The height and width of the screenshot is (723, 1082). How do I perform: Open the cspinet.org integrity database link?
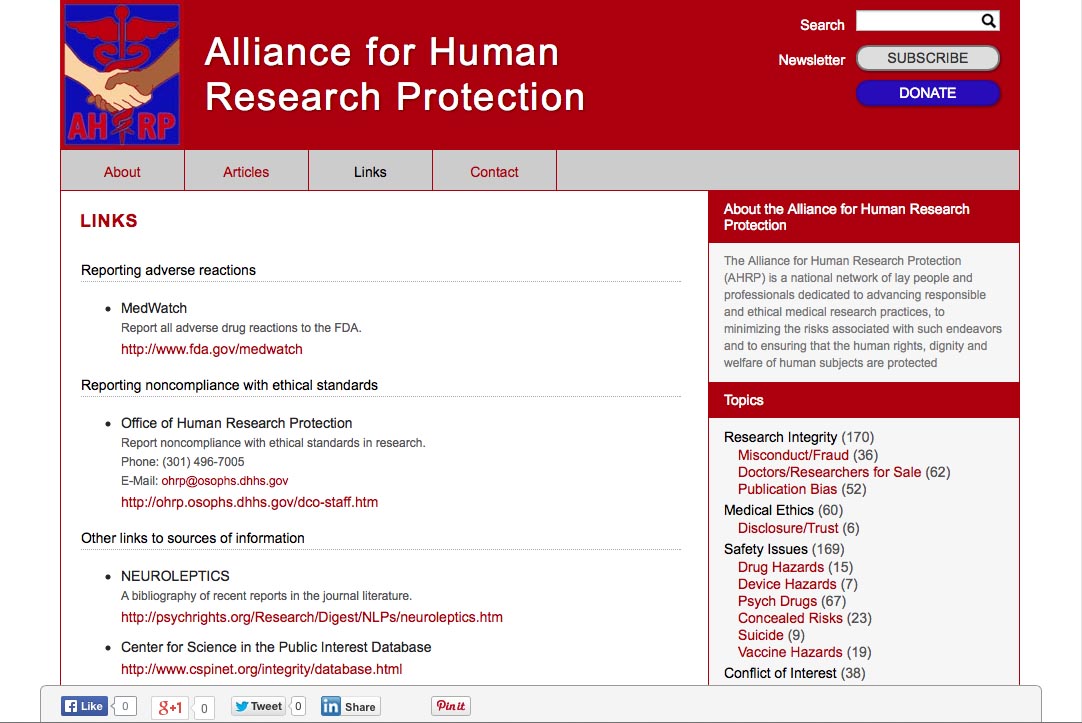click(x=262, y=668)
